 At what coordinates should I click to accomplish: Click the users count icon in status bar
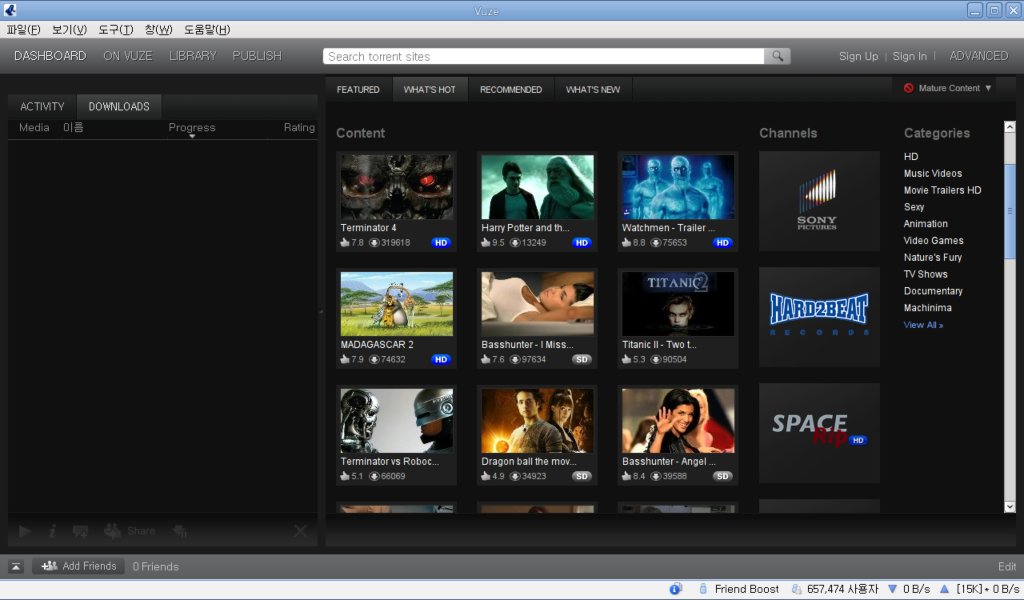click(x=796, y=589)
